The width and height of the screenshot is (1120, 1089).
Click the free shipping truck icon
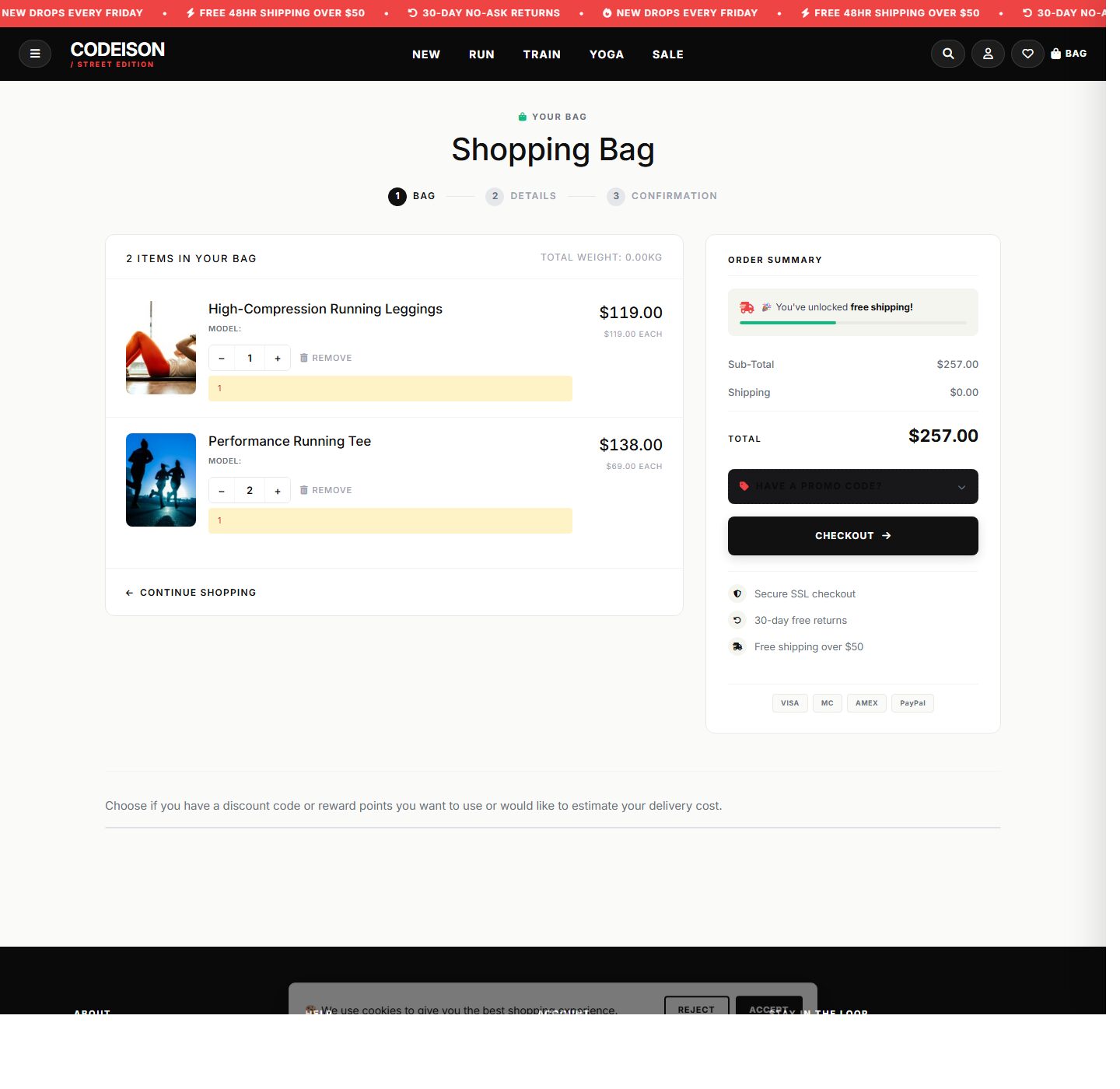tap(747, 307)
